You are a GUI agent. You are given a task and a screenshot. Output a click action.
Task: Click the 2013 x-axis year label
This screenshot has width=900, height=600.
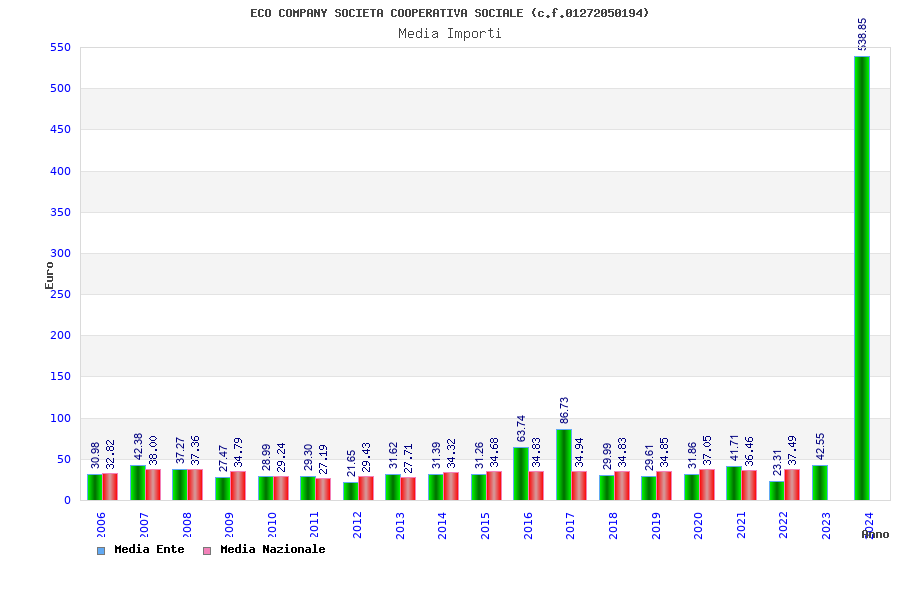coord(400,525)
